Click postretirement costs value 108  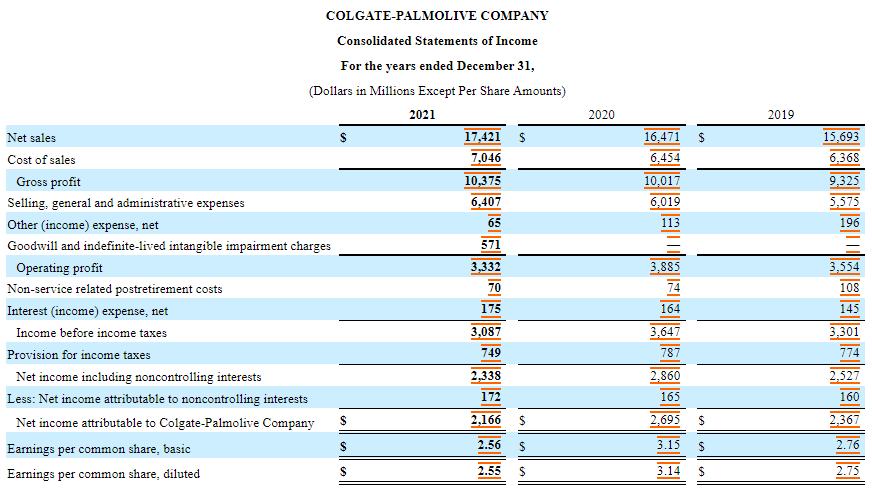tap(849, 288)
